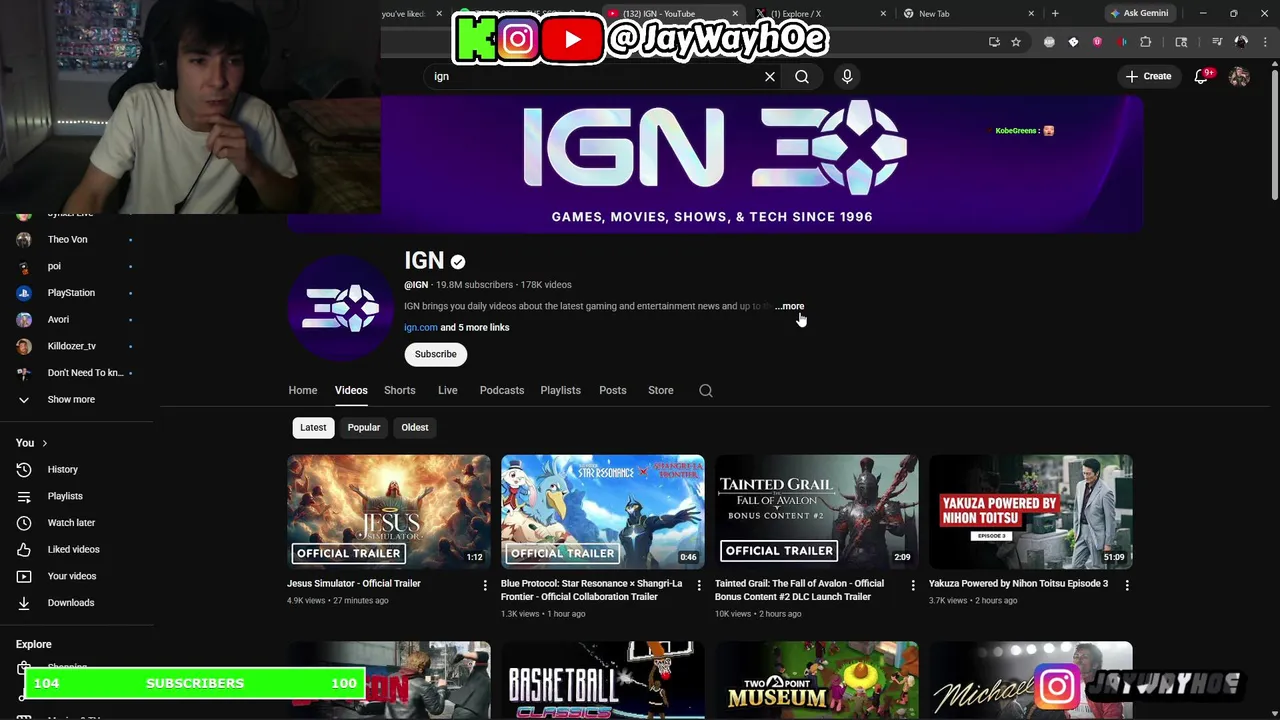This screenshot has width=1280, height=720.
Task: Click the Explore sidebar heading
Action: (x=34, y=644)
